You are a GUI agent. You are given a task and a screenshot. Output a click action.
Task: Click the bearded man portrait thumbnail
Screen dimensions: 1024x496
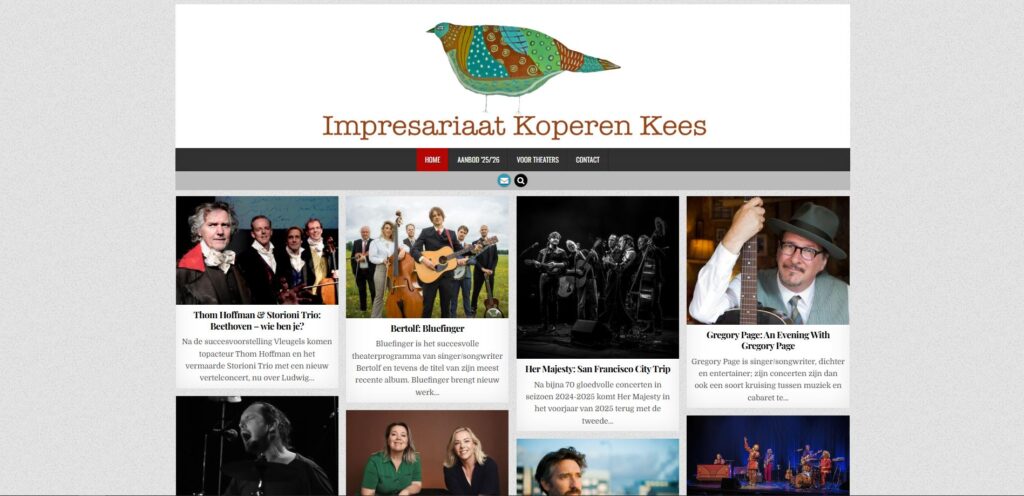pos(598,467)
